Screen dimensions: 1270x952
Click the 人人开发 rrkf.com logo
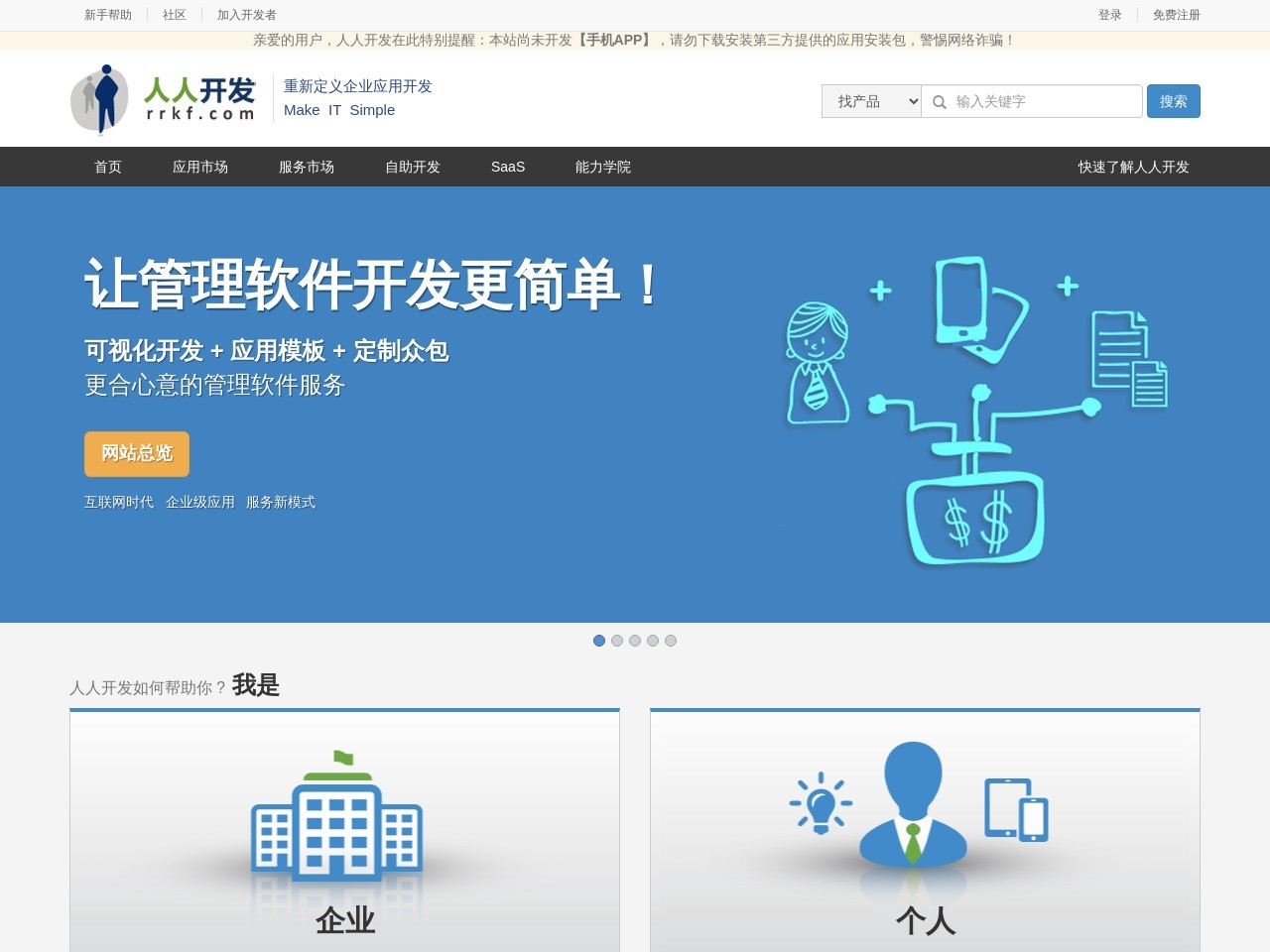(164, 99)
